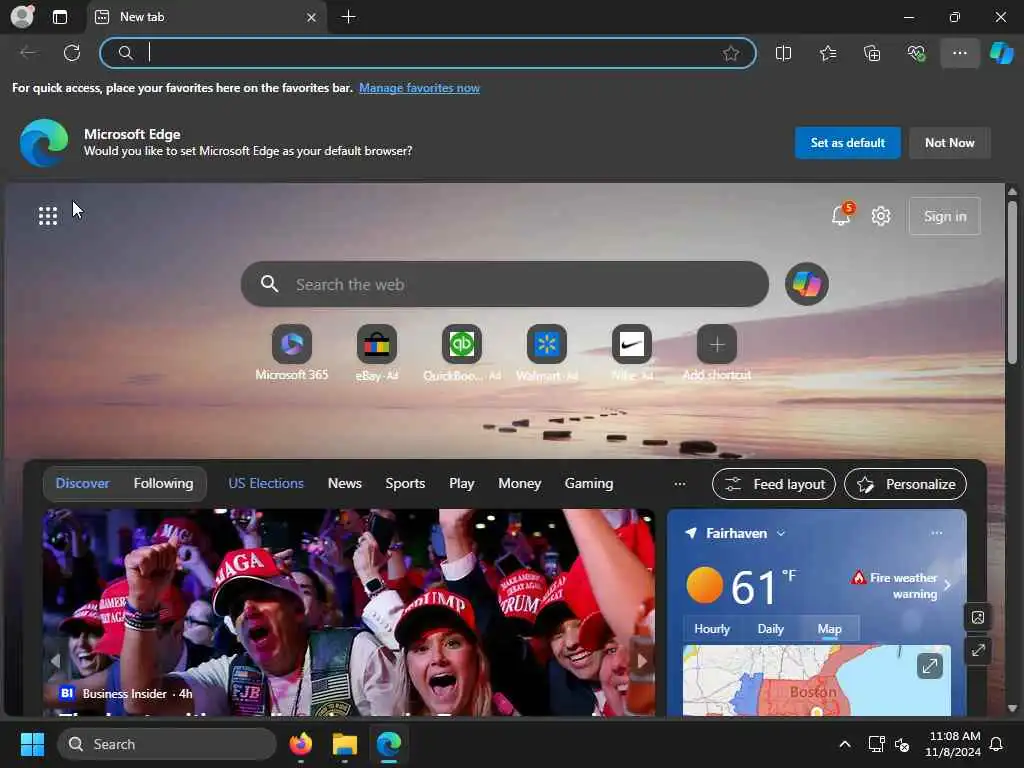Viewport: 1024px width, 768px height.
Task: Open the US Elections tab
Action: click(x=266, y=484)
